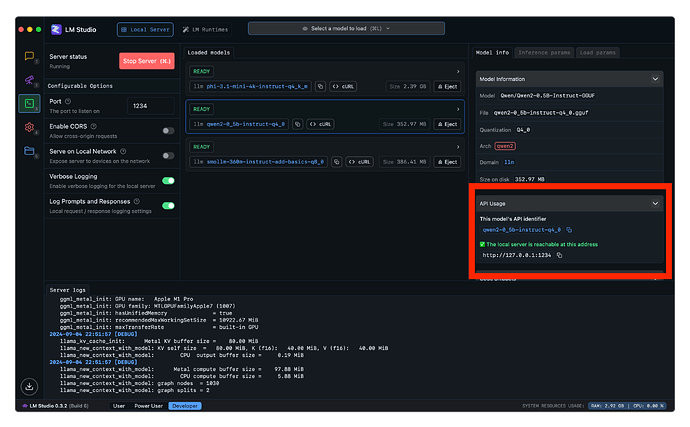Copy the phi-3.1-mini model identifier
This screenshot has width=690, height=427.
click(x=320, y=86)
